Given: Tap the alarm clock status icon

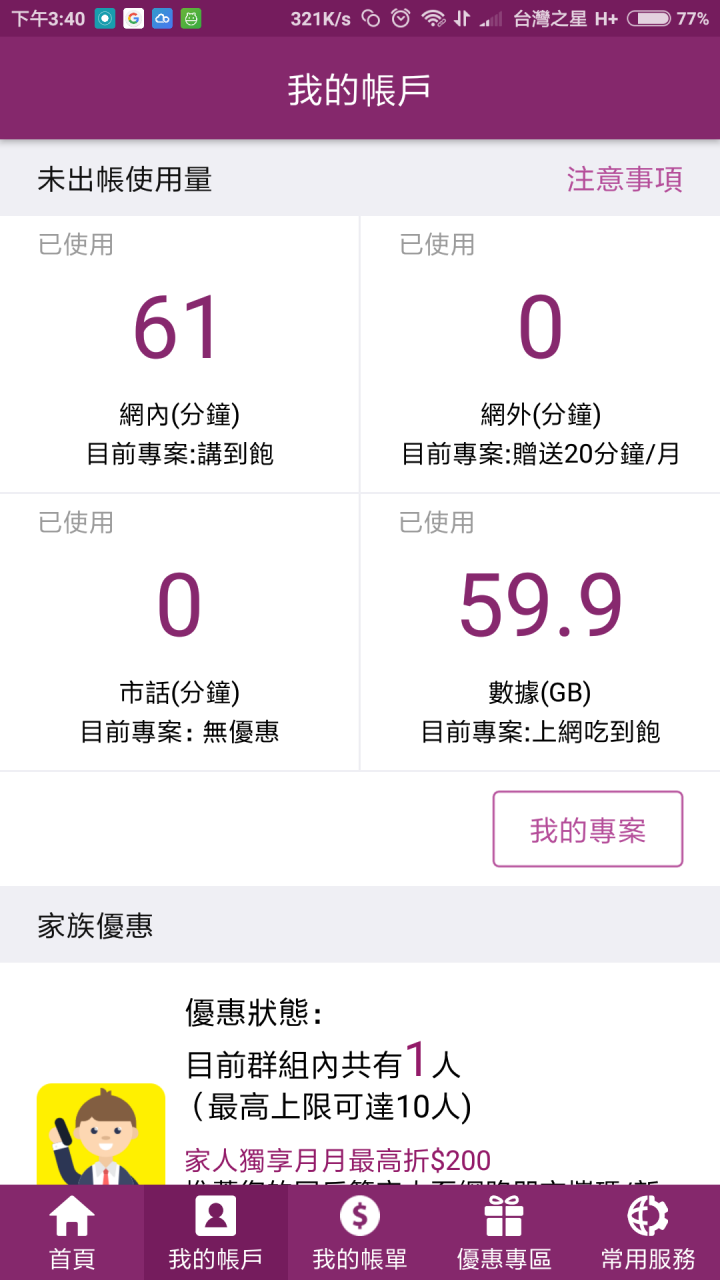Looking at the screenshot, I should tap(400, 18).
